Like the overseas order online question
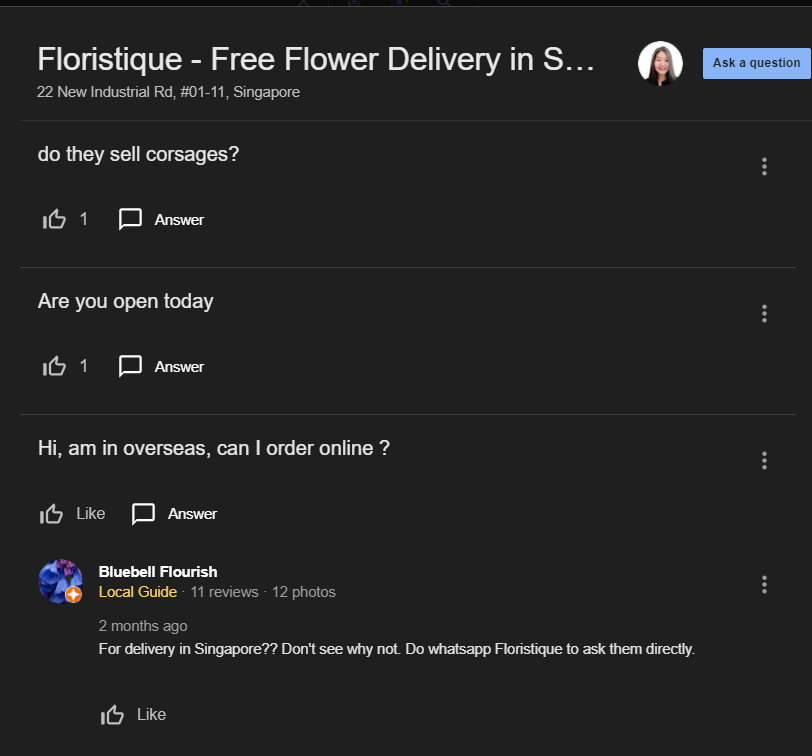 point(52,514)
